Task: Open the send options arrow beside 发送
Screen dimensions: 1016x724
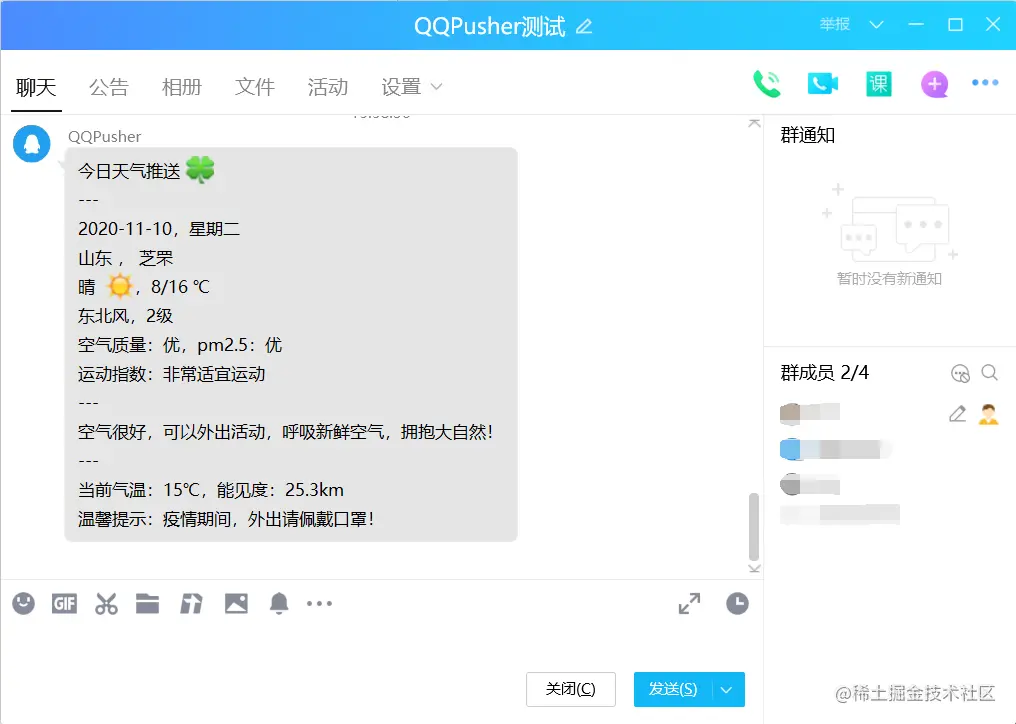Action: pyautogui.click(x=727, y=690)
